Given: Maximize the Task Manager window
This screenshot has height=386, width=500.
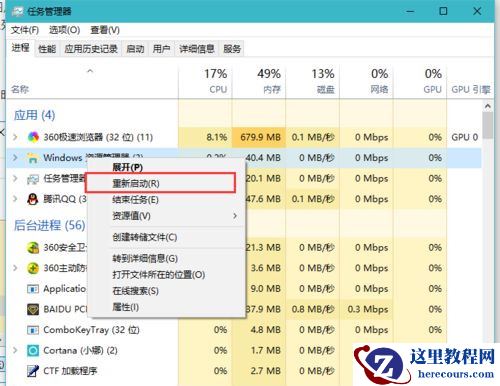Looking at the screenshot, I should [443, 11].
